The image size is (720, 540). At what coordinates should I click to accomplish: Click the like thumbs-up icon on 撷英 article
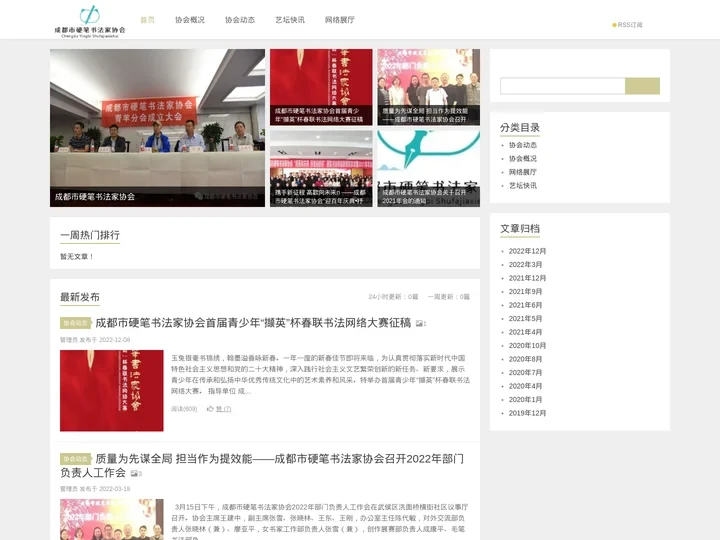210,409
